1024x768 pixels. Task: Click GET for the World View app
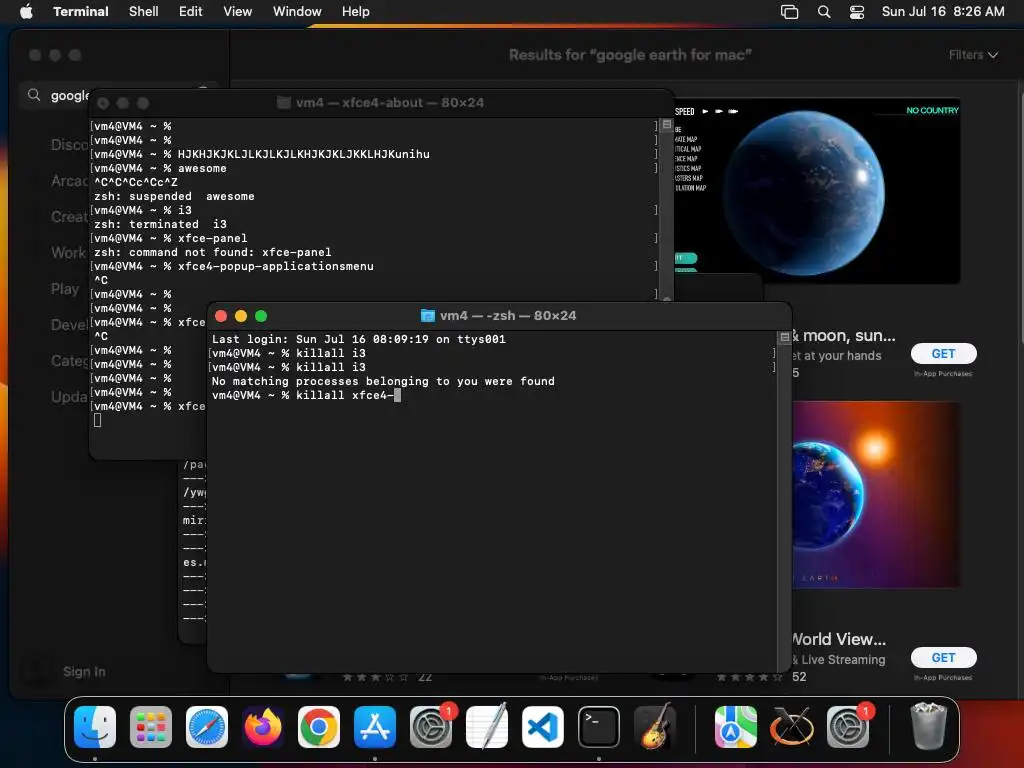[944, 658]
